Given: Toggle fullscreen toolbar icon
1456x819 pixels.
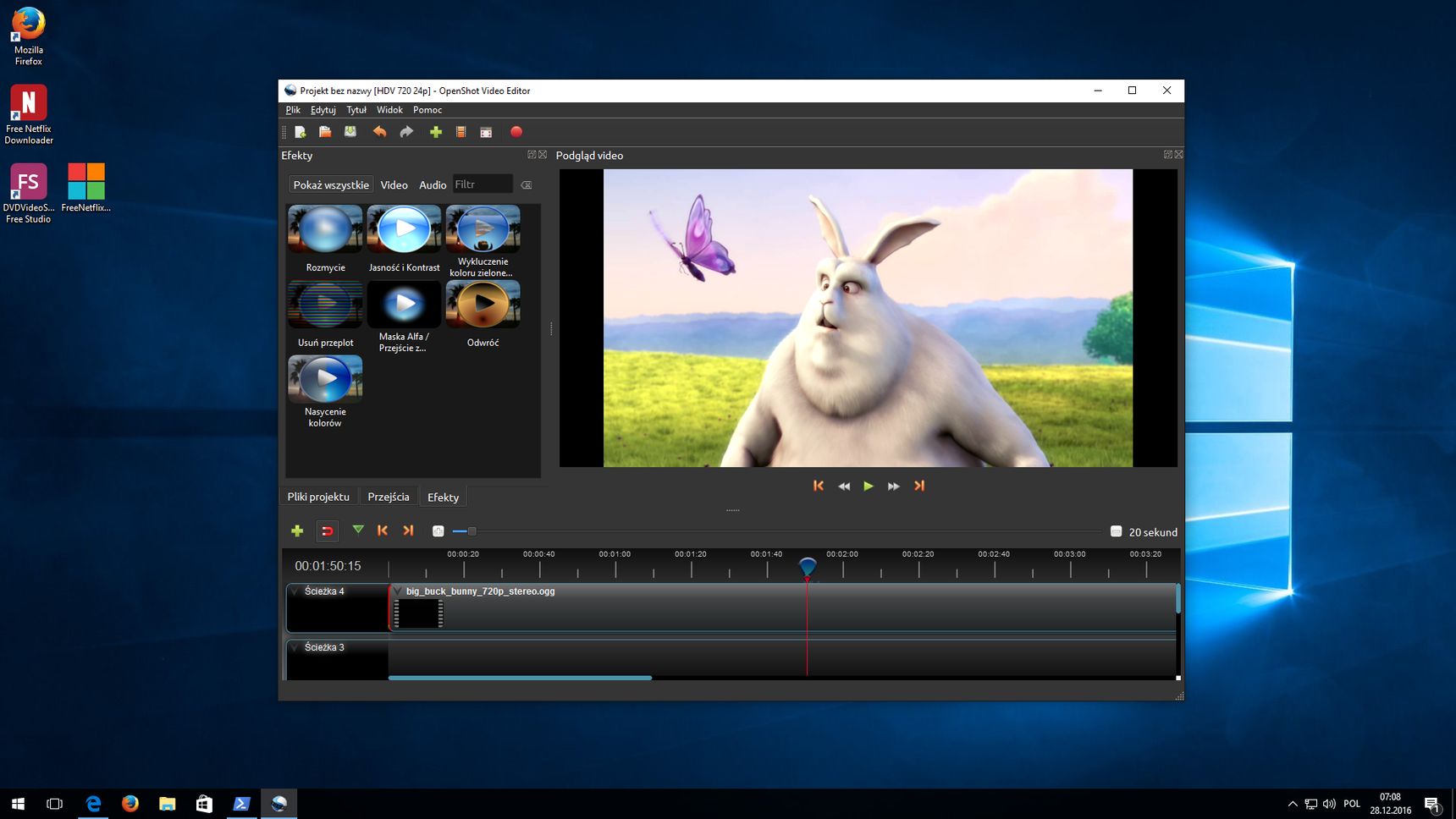Looking at the screenshot, I should [x=486, y=132].
